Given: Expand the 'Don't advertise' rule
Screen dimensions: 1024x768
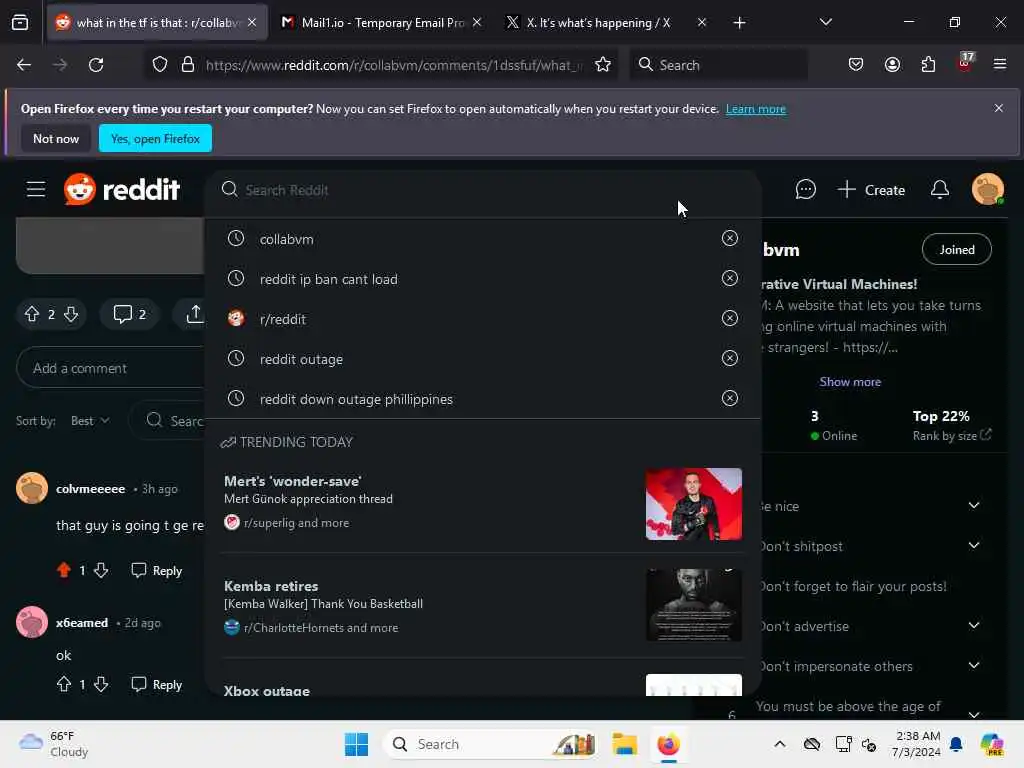Looking at the screenshot, I should pyautogui.click(x=973, y=626).
